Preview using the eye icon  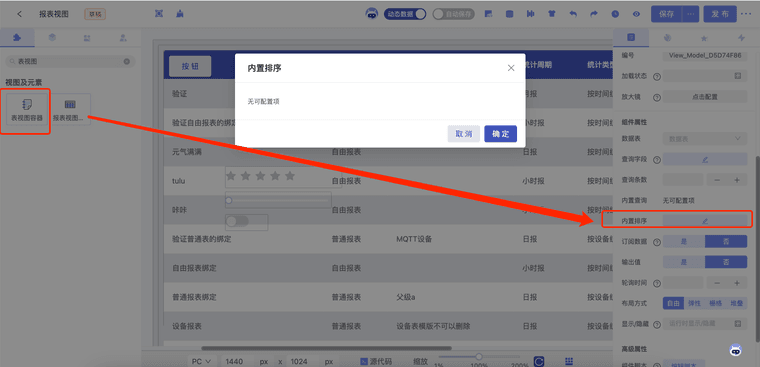(636, 14)
